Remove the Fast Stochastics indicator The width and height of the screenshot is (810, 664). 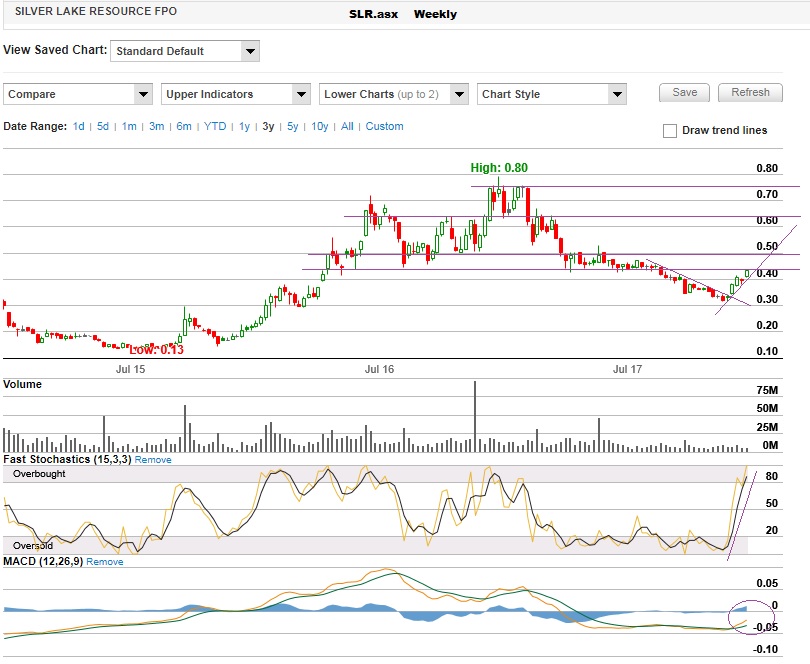[153, 460]
